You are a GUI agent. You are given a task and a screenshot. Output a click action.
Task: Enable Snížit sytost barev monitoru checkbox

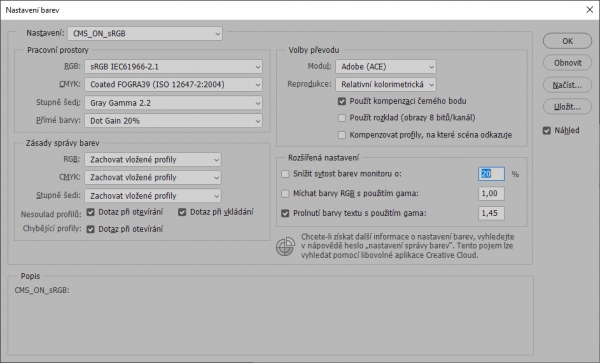(285, 174)
